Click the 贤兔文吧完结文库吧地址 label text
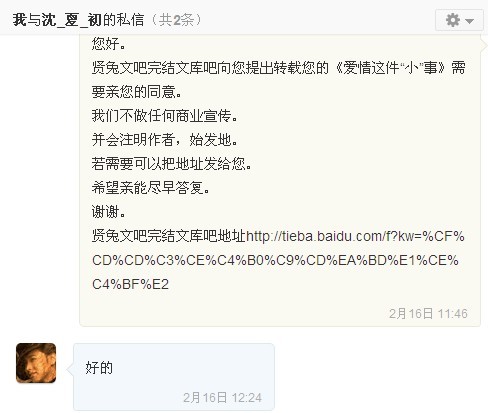Viewport: 488px width, 413px height. coord(169,236)
